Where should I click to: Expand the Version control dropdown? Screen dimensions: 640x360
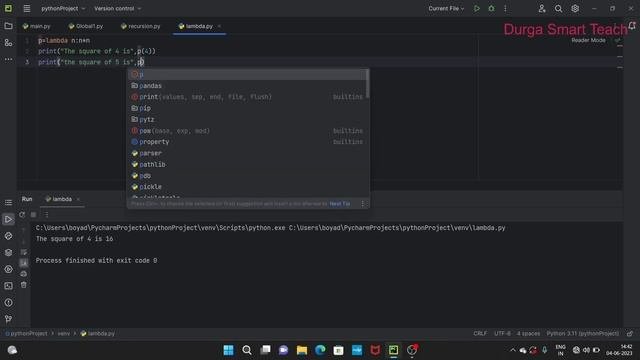(118, 8)
